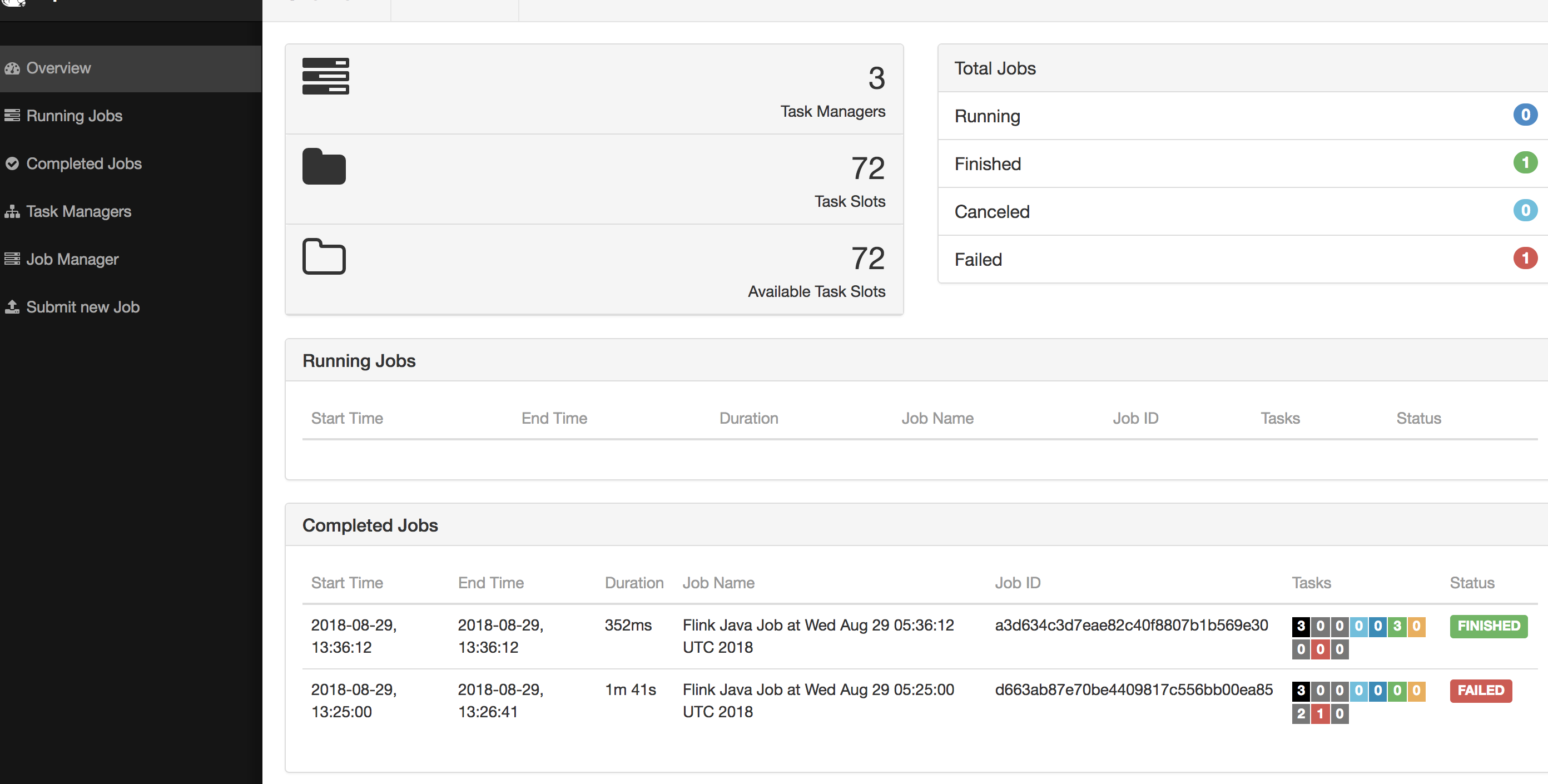1548x784 pixels.
Task: Click the Running Jobs sidebar icon
Action: point(12,115)
